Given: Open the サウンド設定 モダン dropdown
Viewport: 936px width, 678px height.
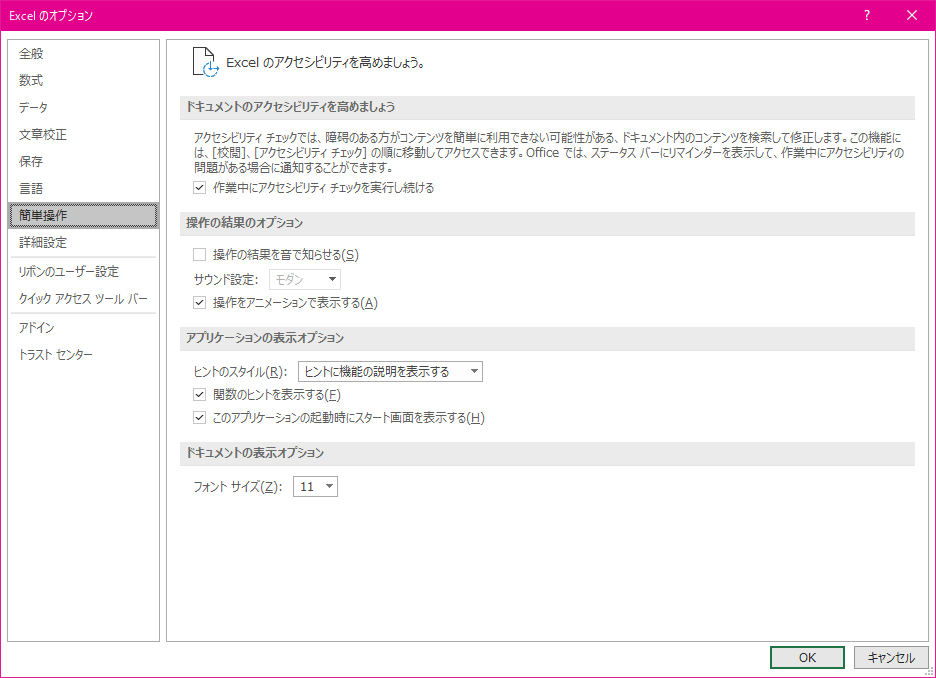Looking at the screenshot, I should pos(305,279).
